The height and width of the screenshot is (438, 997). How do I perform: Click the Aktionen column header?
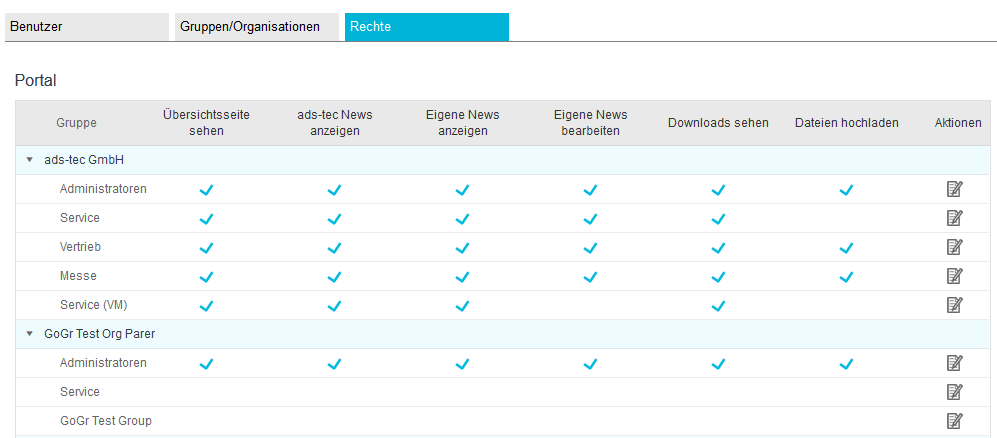click(x=958, y=123)
